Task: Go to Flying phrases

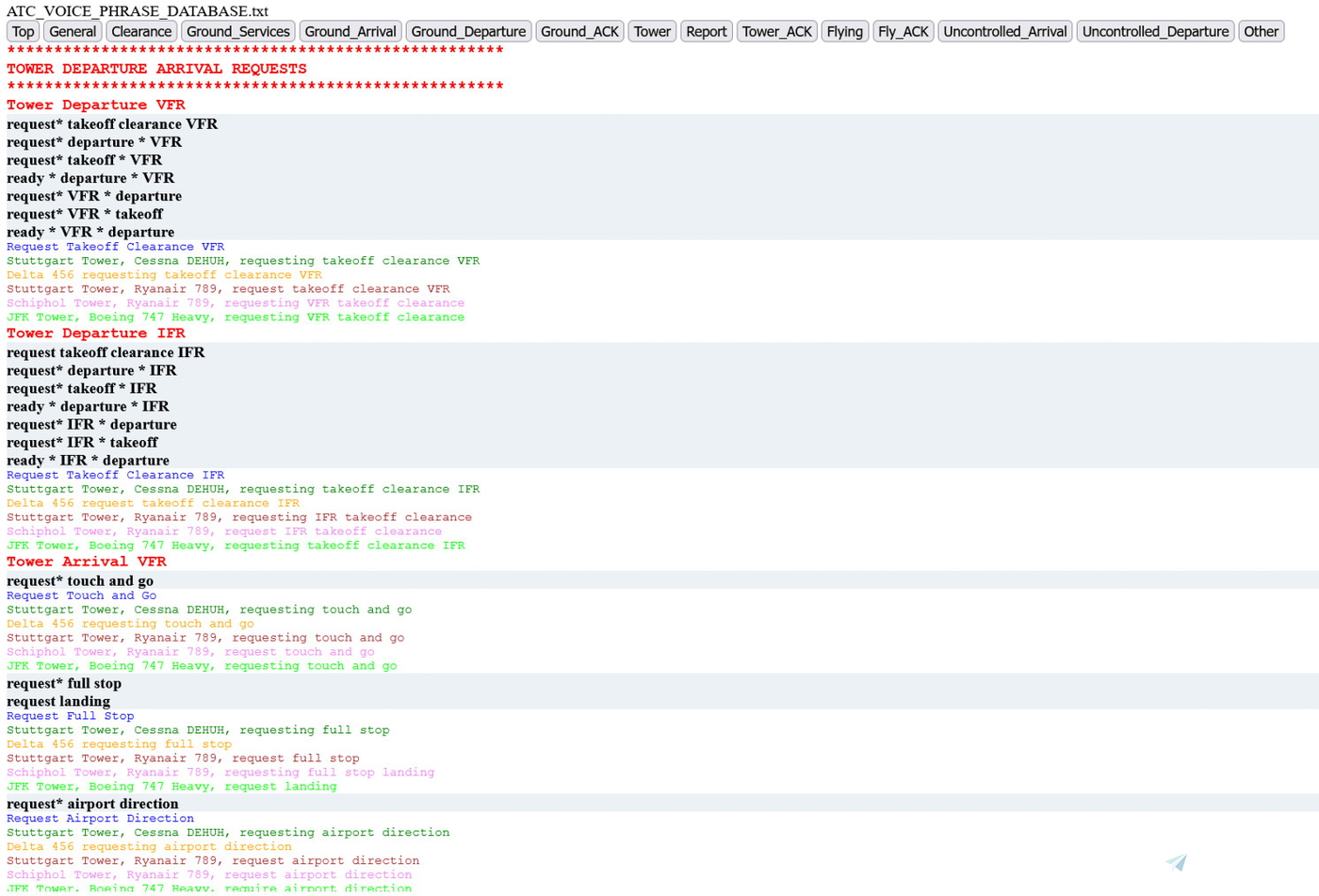Action: tap(844, 31)
